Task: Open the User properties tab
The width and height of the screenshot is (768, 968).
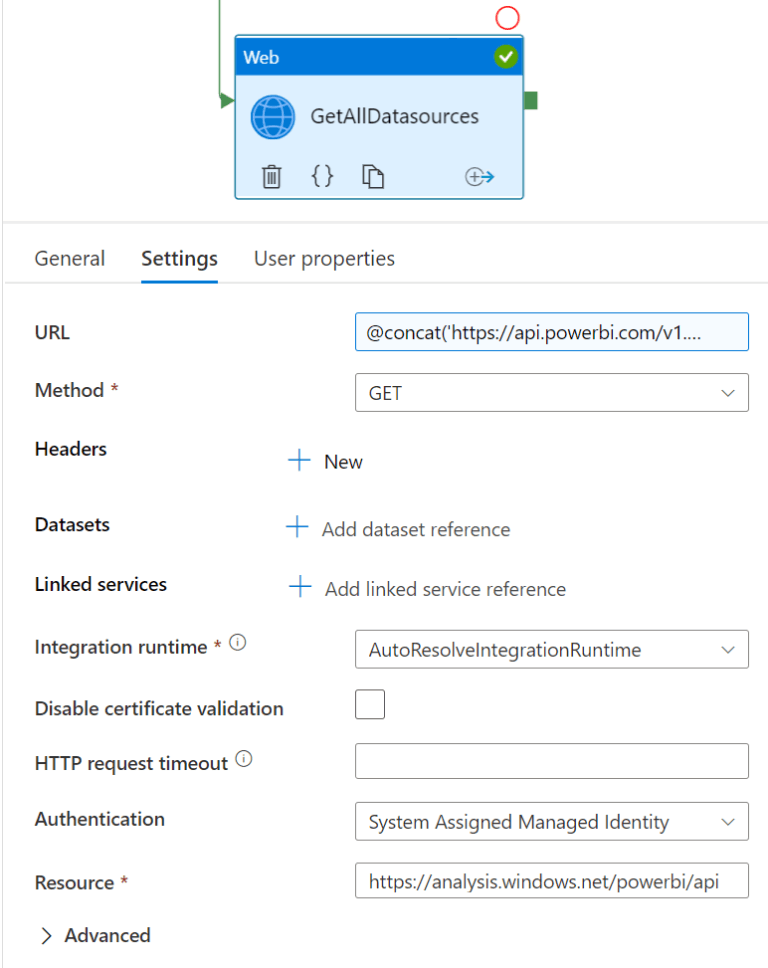Action: tap(324, 258)
